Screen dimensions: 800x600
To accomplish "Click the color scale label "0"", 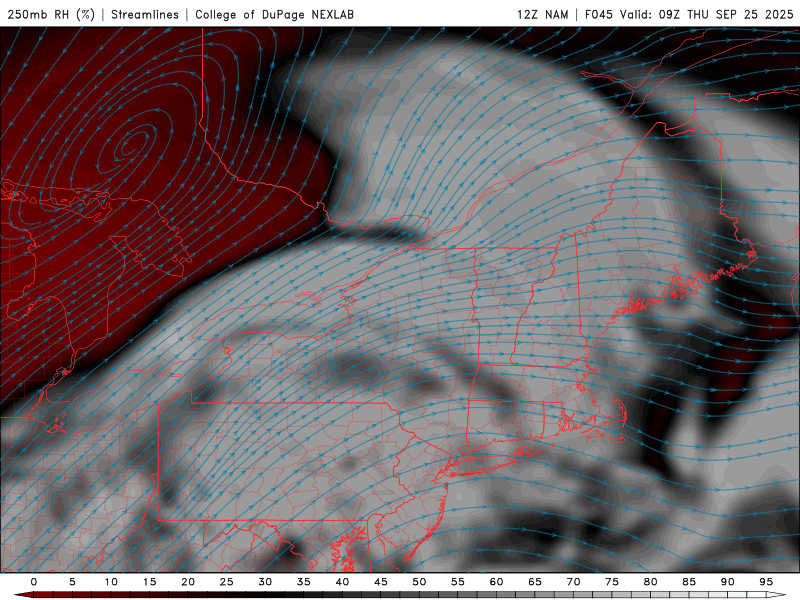I will [34, 582].
